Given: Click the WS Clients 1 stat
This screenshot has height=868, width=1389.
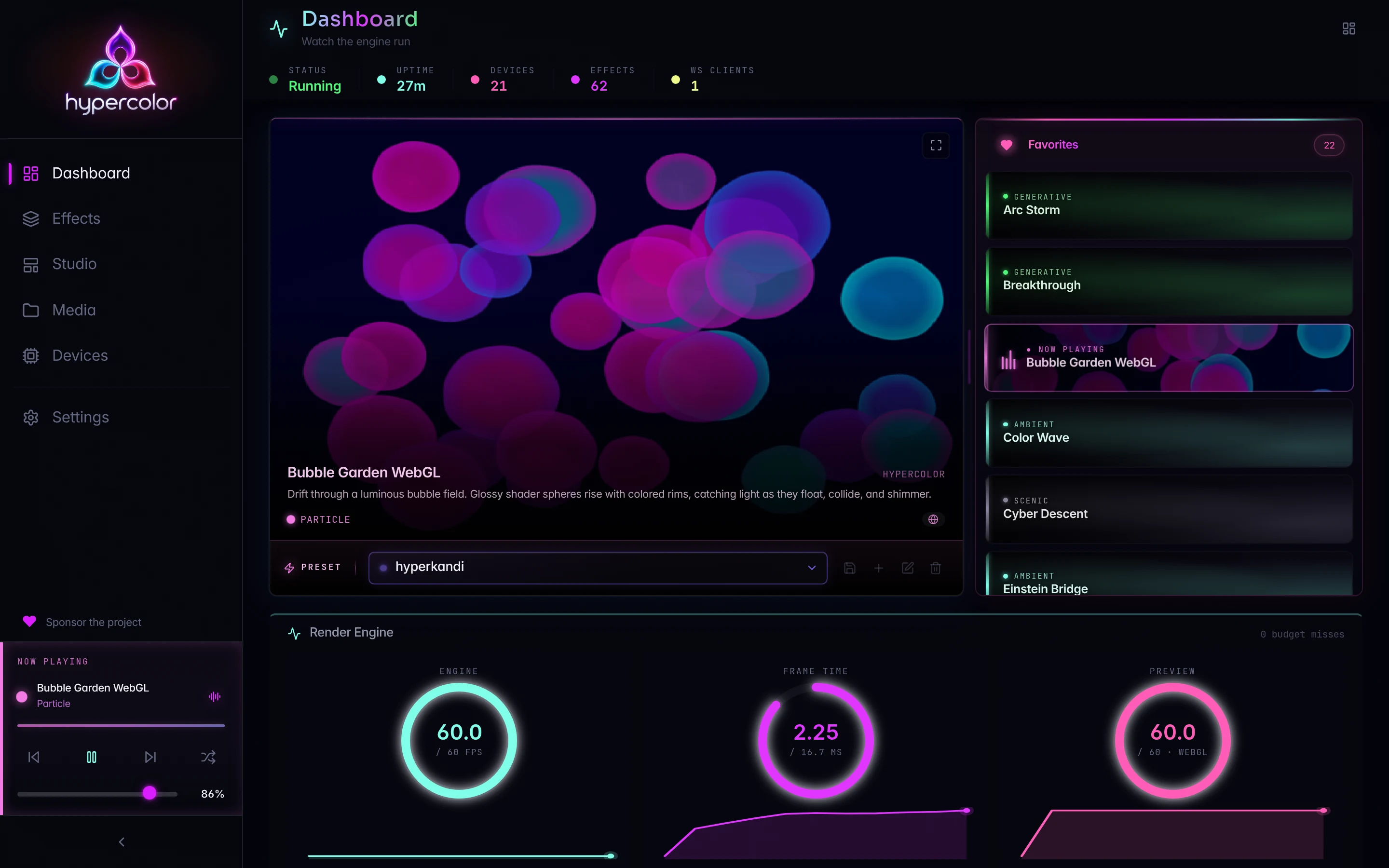Looking at the screenshot, I should pos(713,79).
